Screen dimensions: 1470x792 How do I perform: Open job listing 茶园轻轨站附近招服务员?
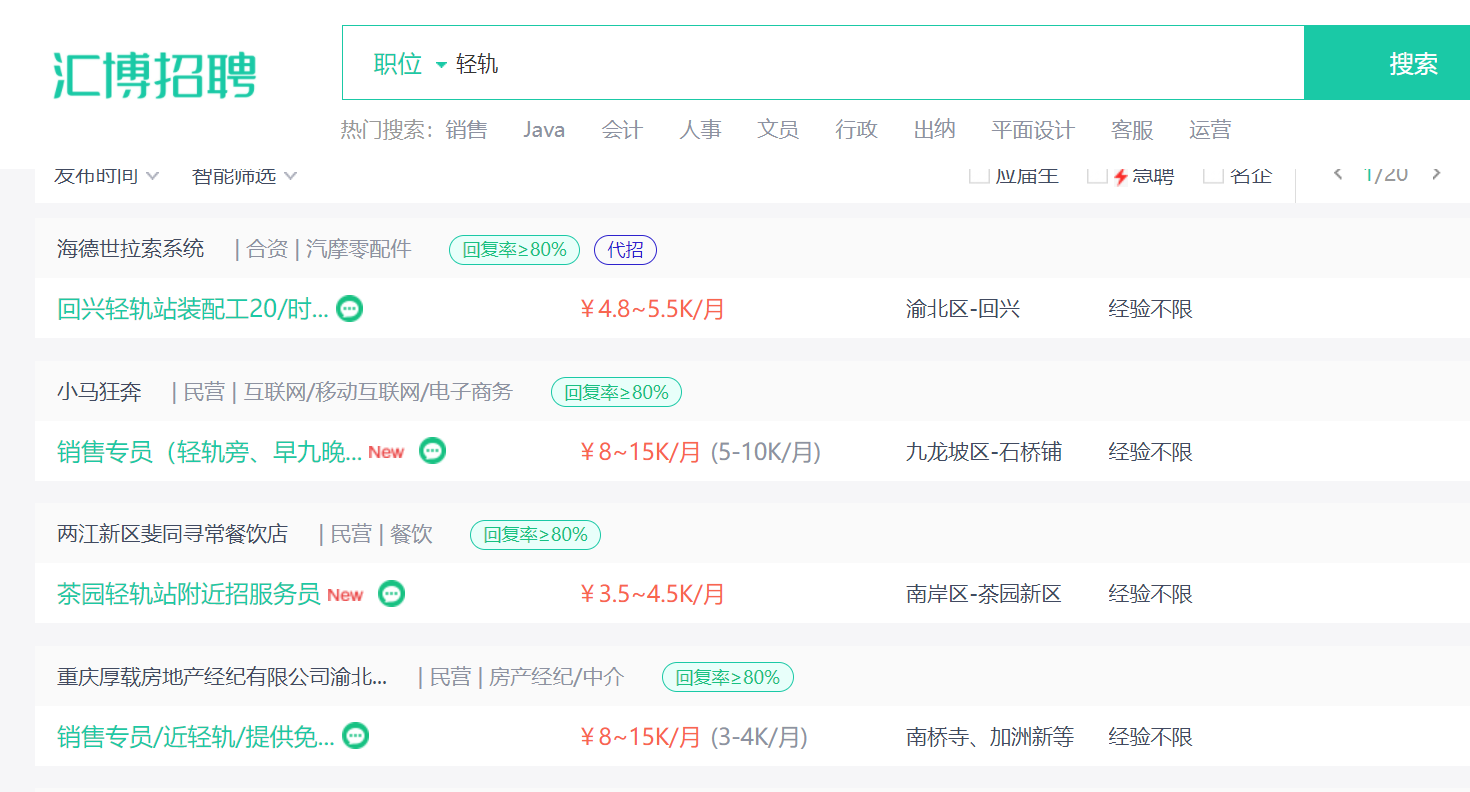click(189, 594)
